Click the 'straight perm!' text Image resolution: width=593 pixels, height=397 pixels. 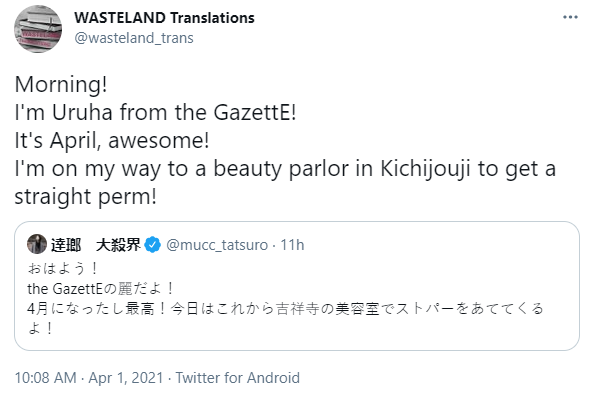(85, 197)
